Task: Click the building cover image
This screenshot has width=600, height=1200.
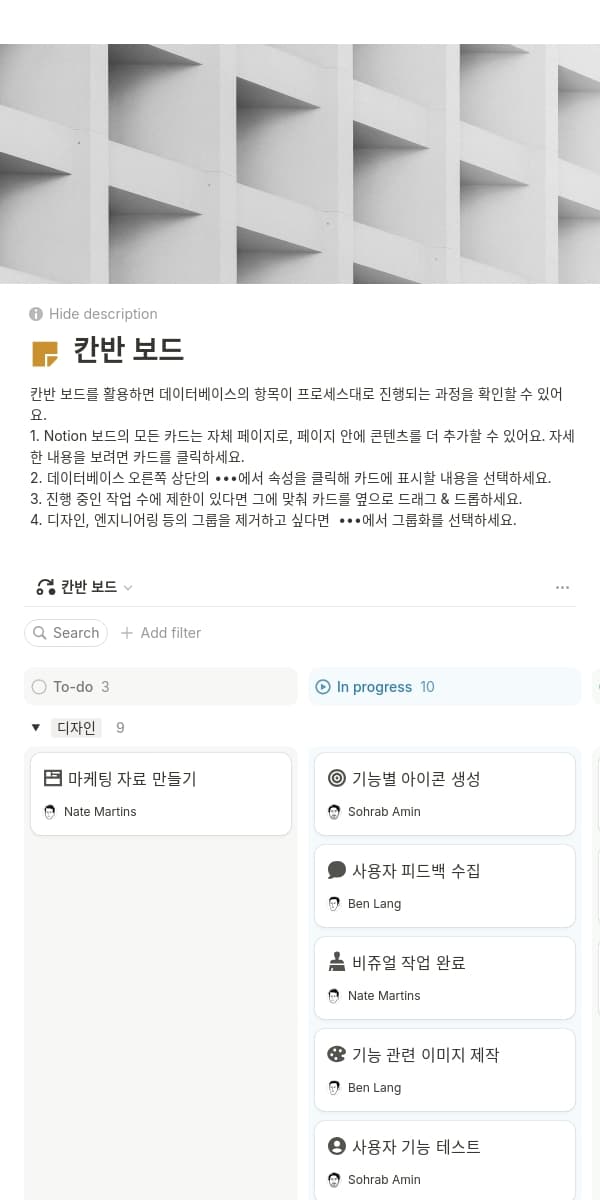Action: pos(300,164)
